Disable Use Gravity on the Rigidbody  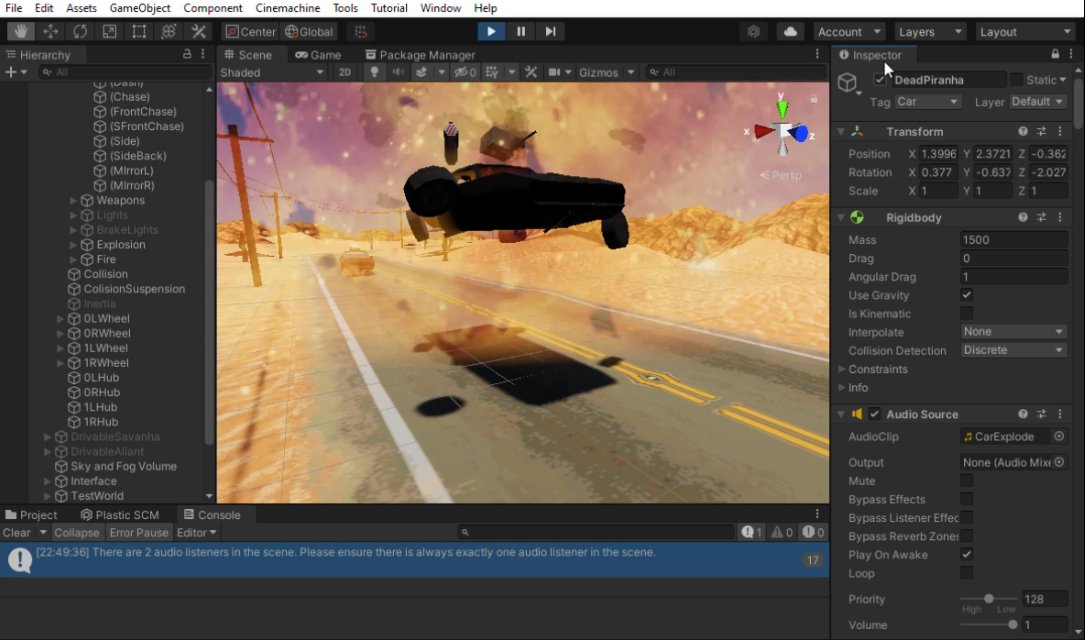(966, 295)
